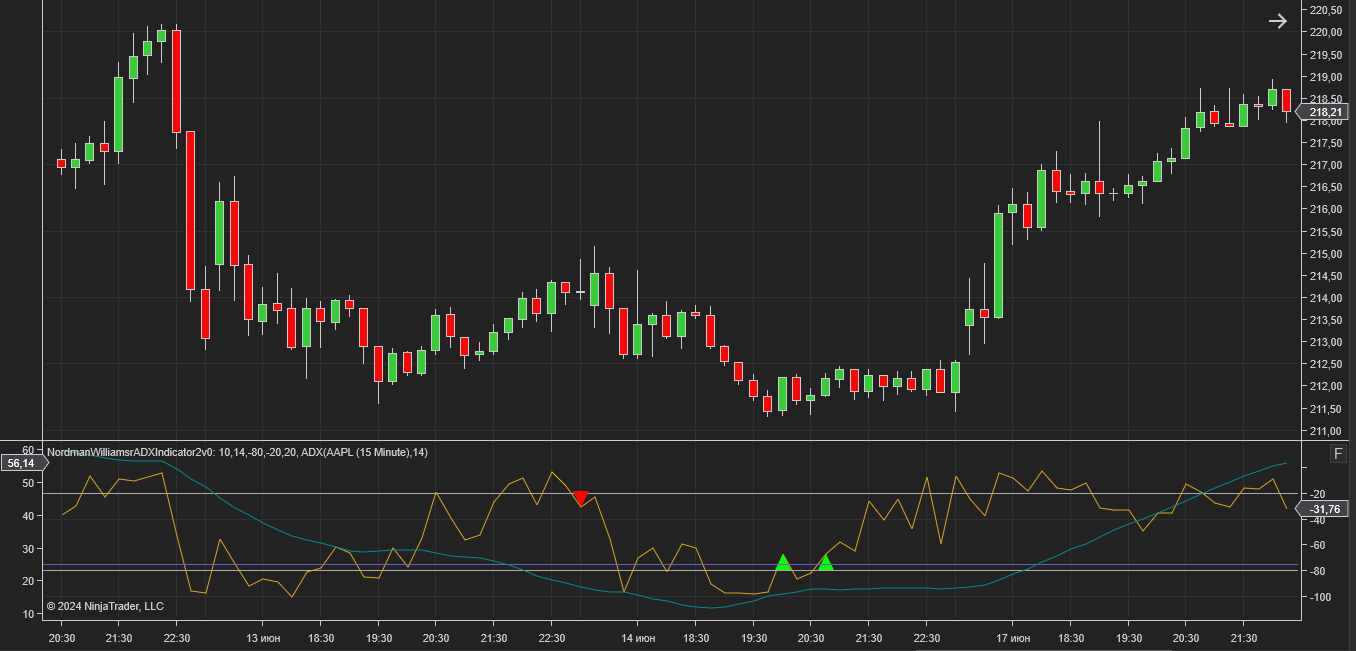Click the 217,00 price axis label

(1324, 165)
